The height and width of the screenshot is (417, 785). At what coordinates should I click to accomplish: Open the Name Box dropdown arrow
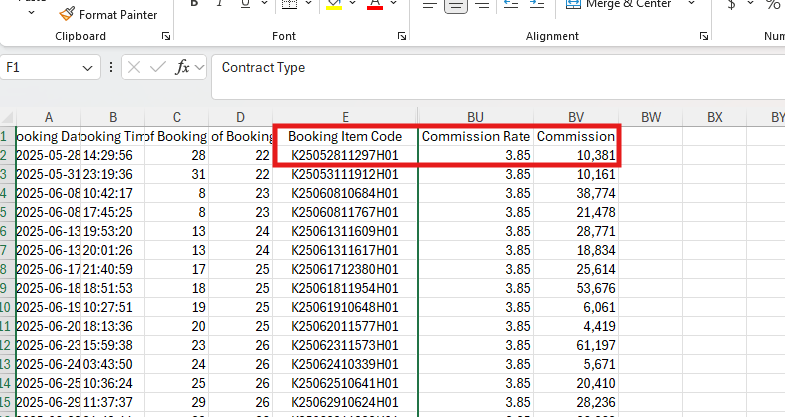[x=89, y=68]
